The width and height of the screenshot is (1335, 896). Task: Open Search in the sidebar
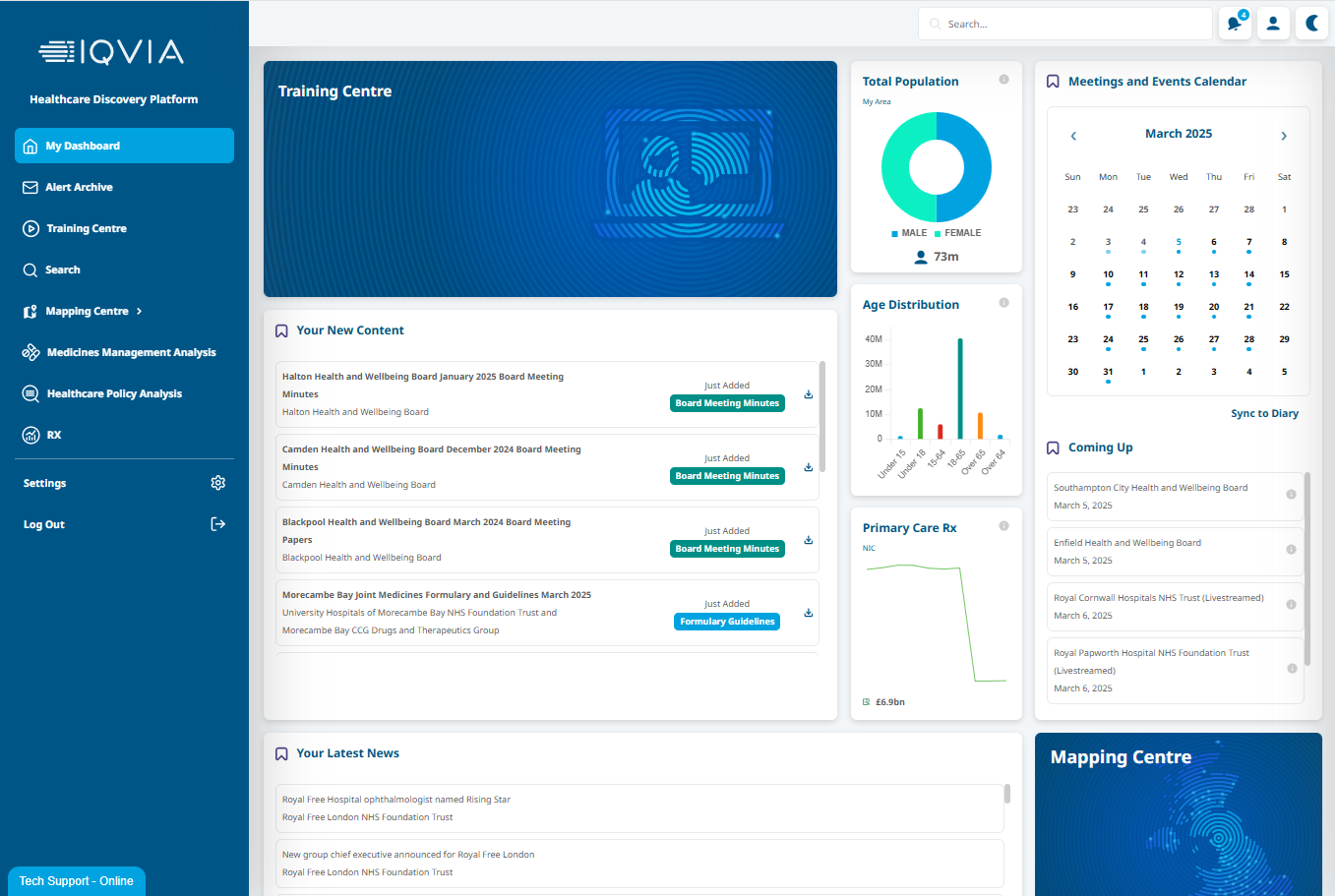point(124,269)
